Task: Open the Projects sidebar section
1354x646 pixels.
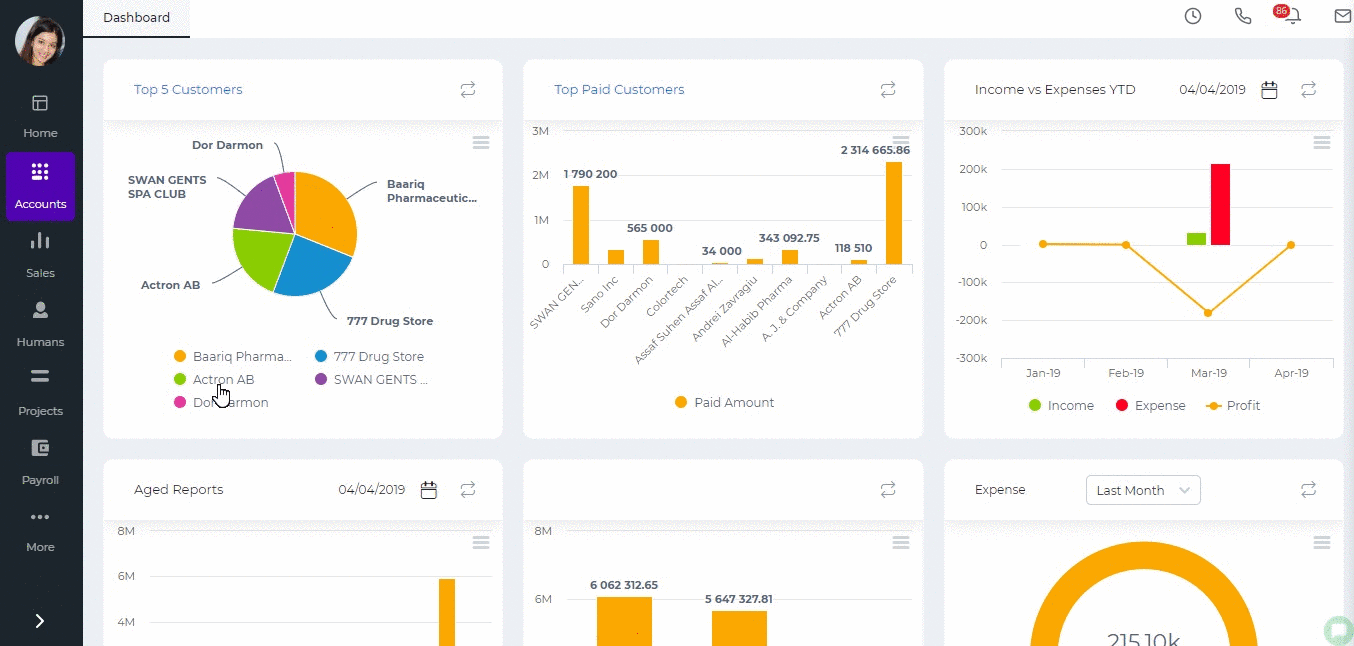Action: click(40, 393)
